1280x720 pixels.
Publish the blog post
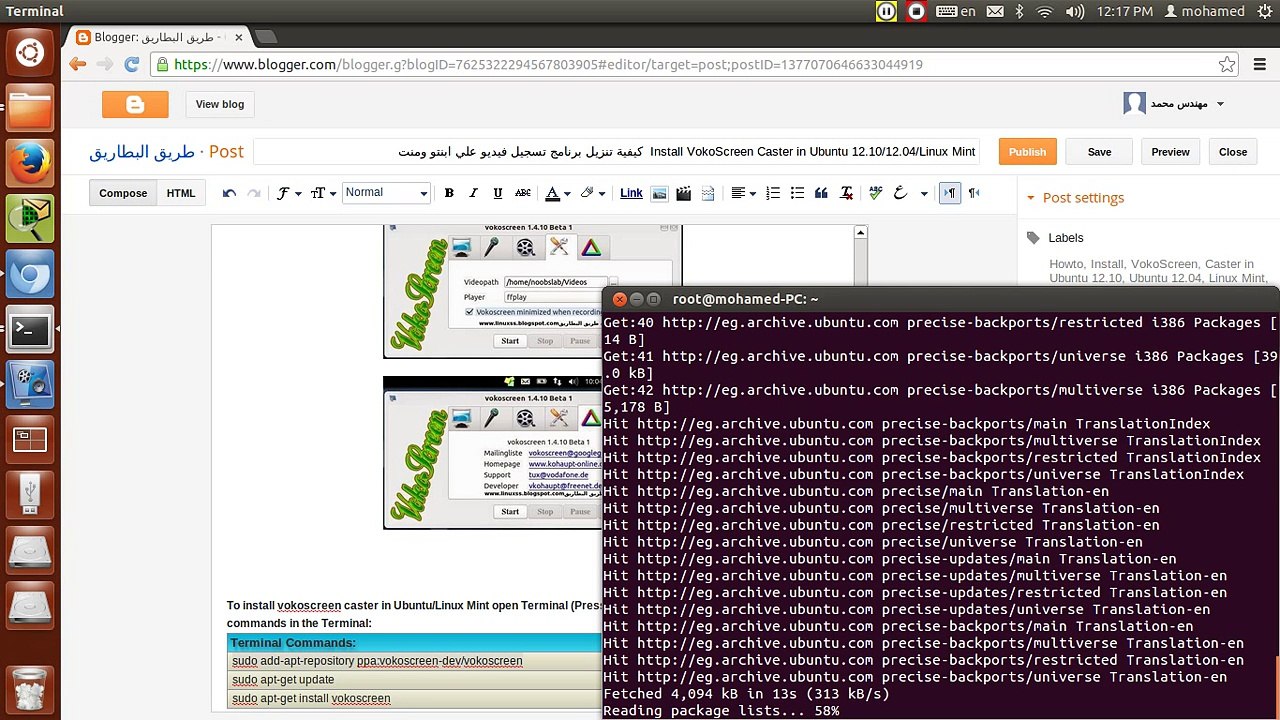coord(1027,152)
